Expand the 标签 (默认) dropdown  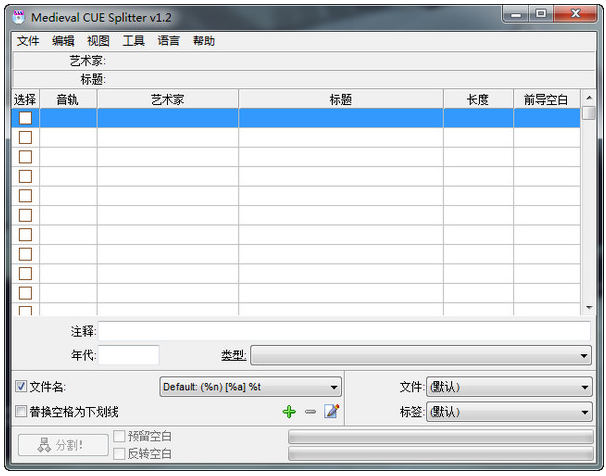[x=509, y=412]
